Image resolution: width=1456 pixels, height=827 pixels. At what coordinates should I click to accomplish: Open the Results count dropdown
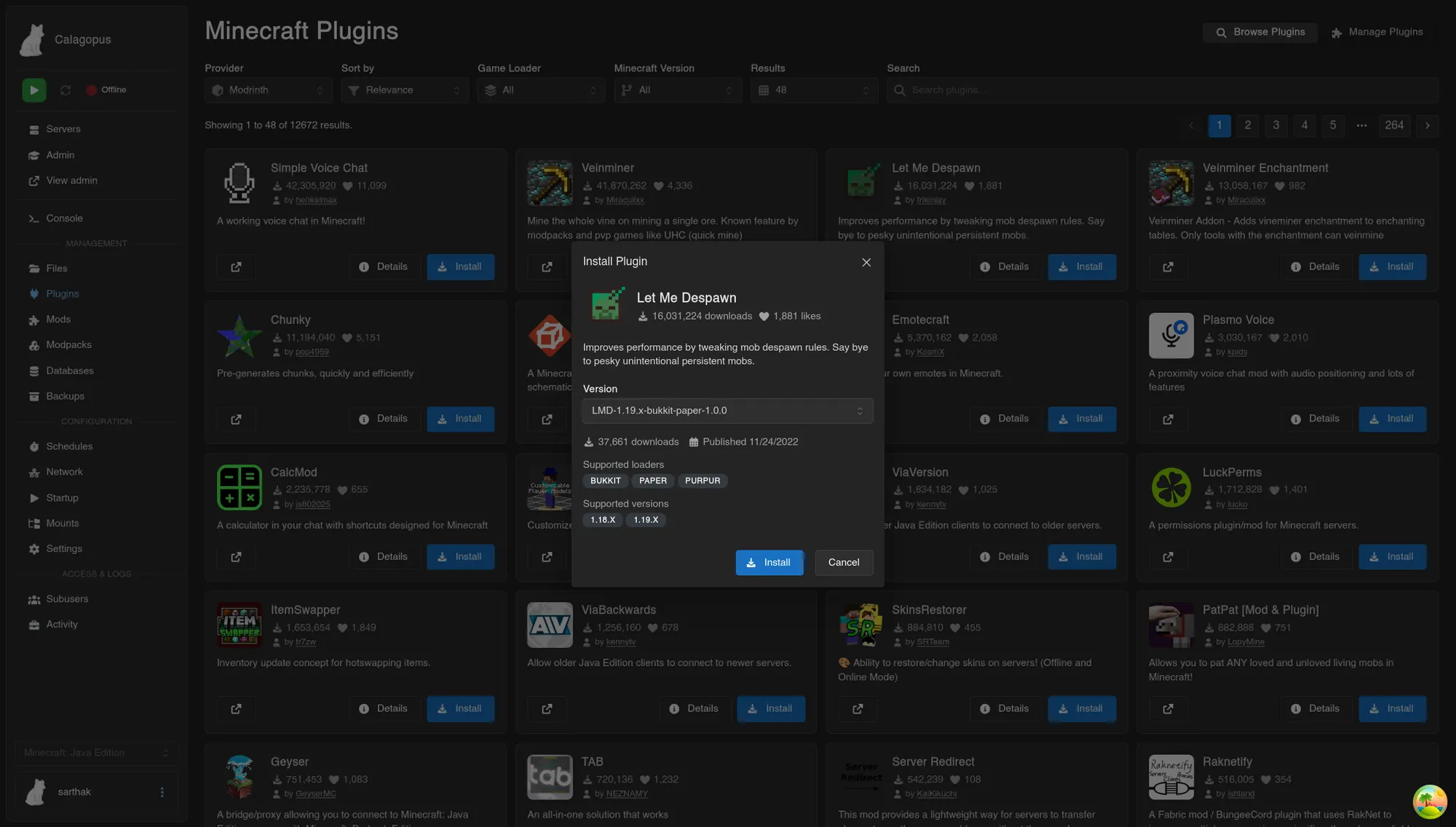point(815,90)
